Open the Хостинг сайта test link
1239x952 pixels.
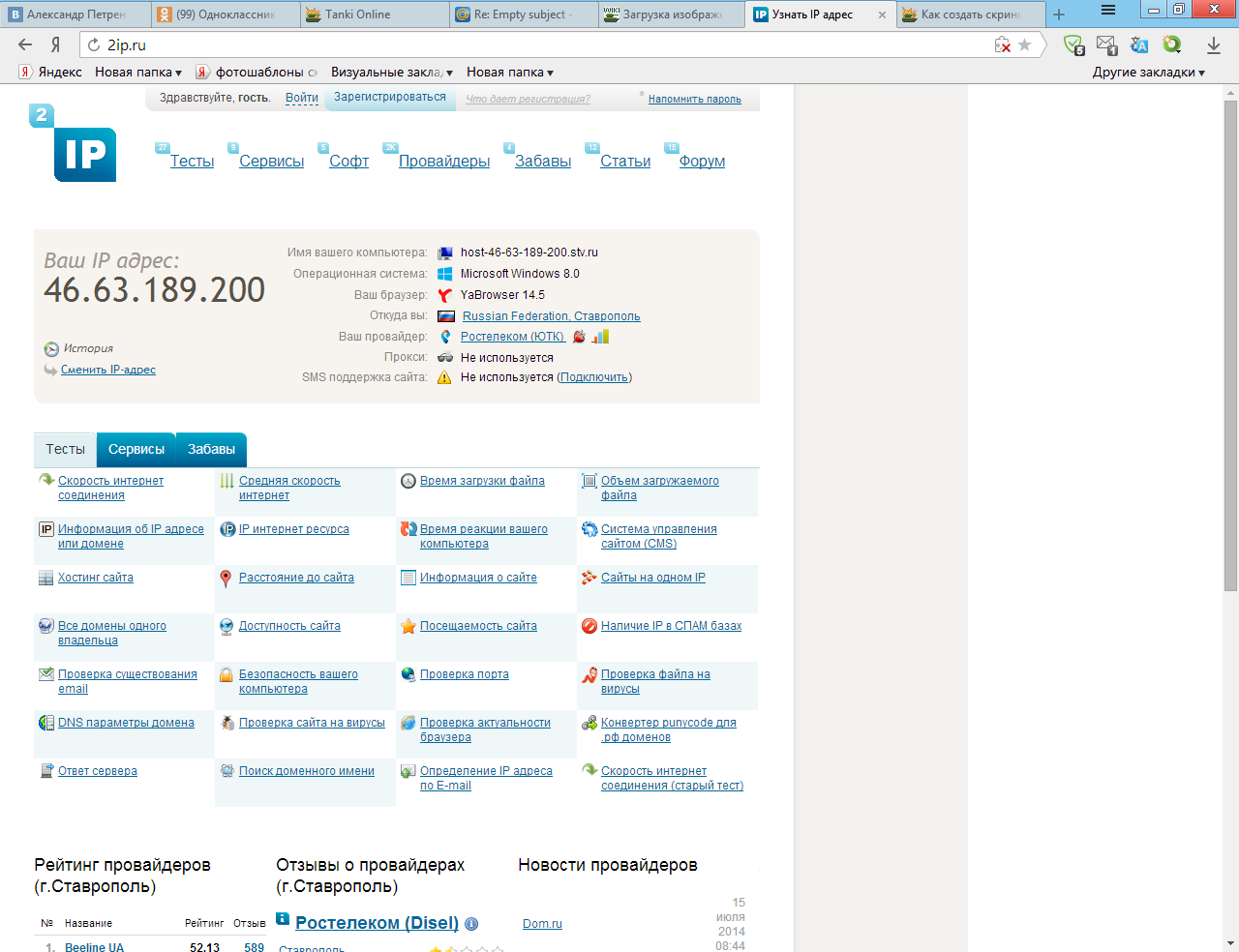tap(96, 578)
